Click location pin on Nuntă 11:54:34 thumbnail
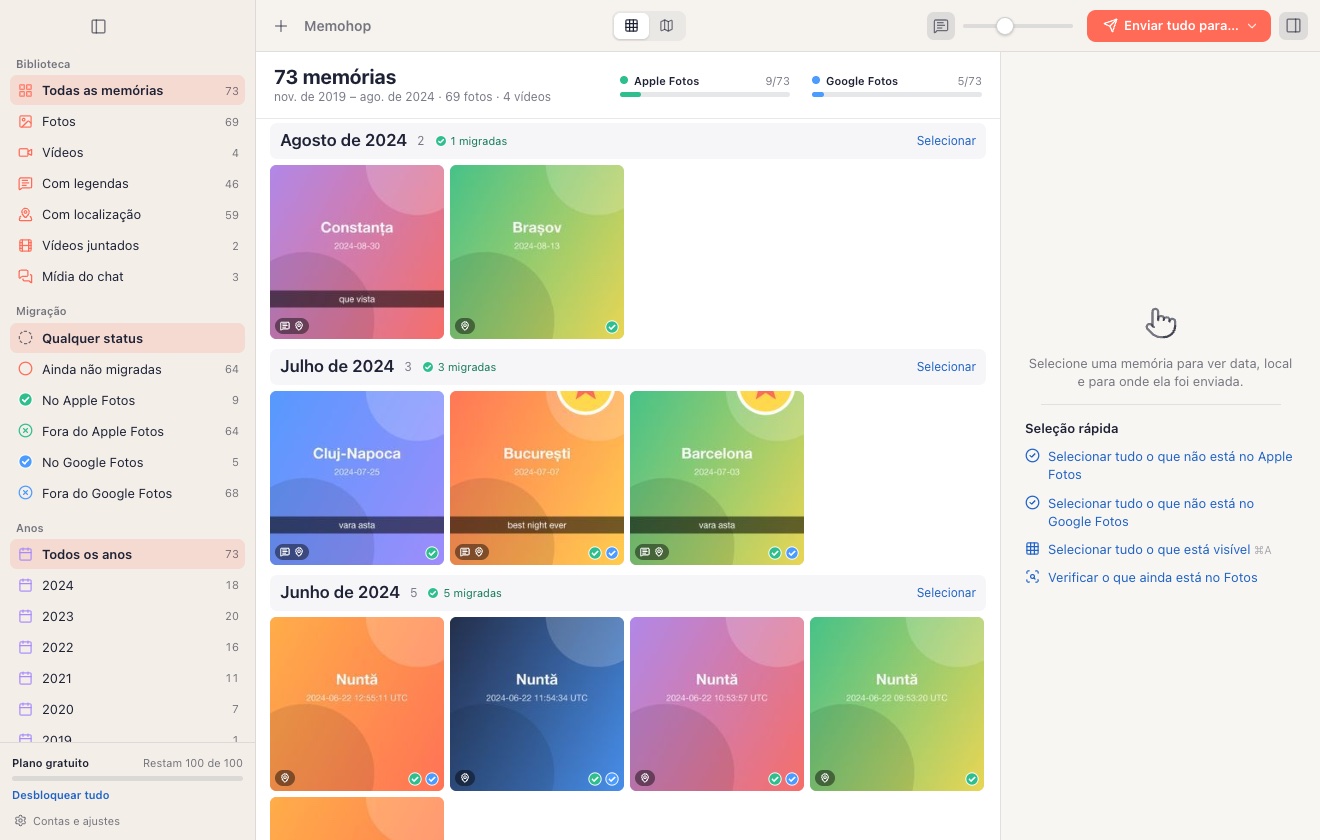This screenshot has height=840, width=1320. pos(465,778)
